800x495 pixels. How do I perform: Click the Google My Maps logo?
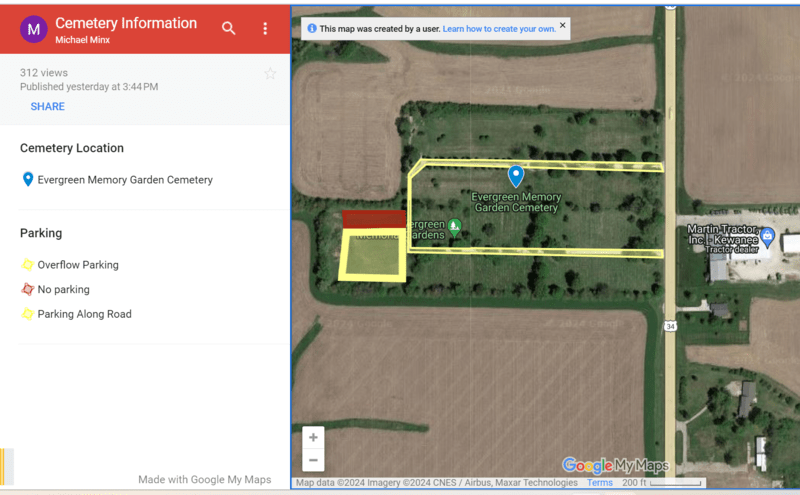pyautogui.click(x=614, y=465)
